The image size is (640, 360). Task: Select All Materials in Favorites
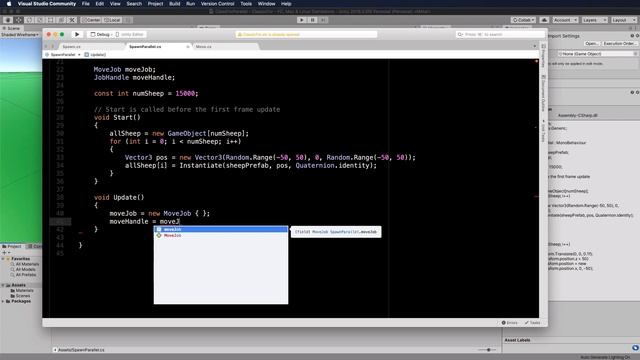pos(25,264)
